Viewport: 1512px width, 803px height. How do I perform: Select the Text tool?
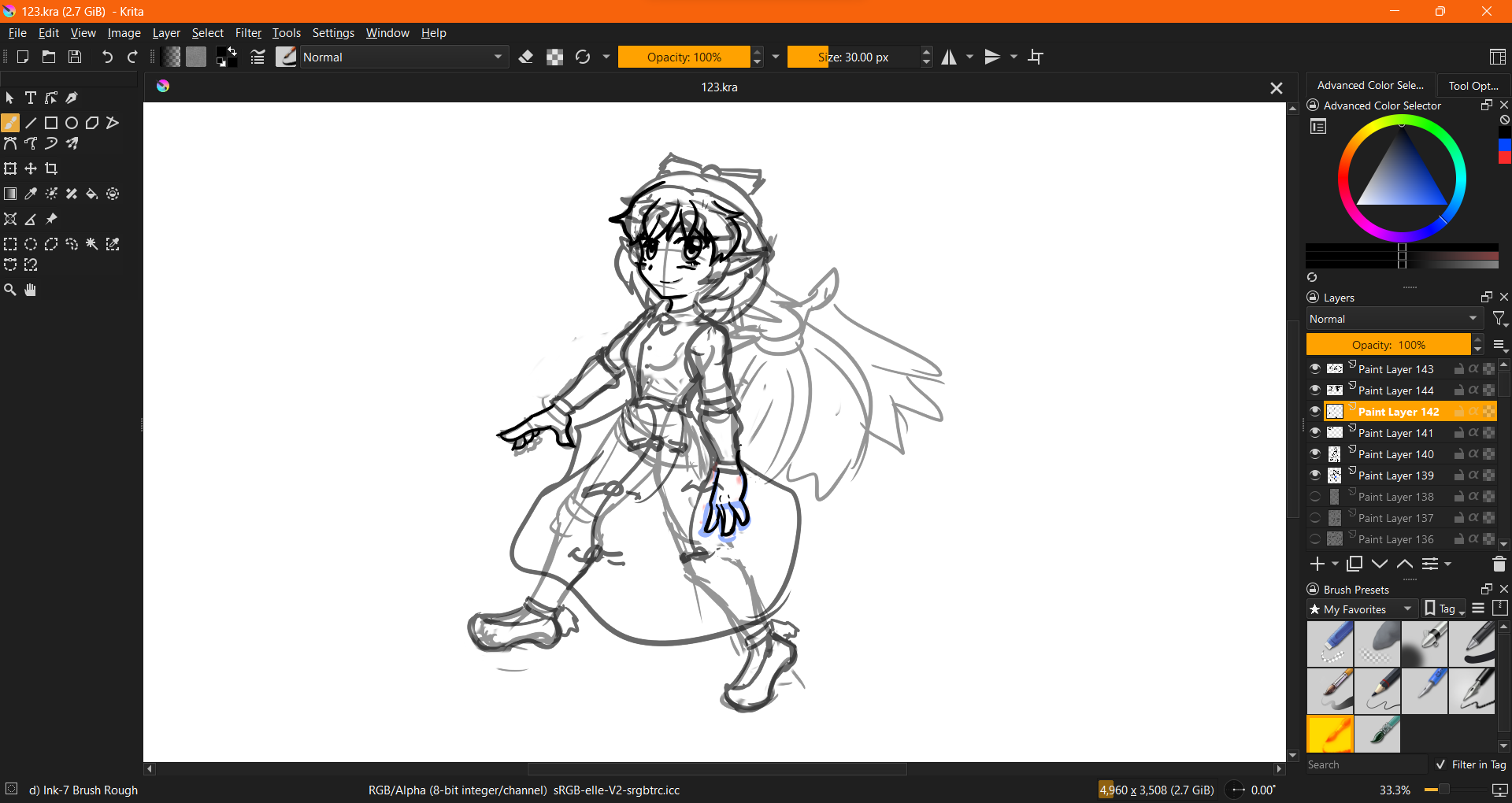(31, 98)
